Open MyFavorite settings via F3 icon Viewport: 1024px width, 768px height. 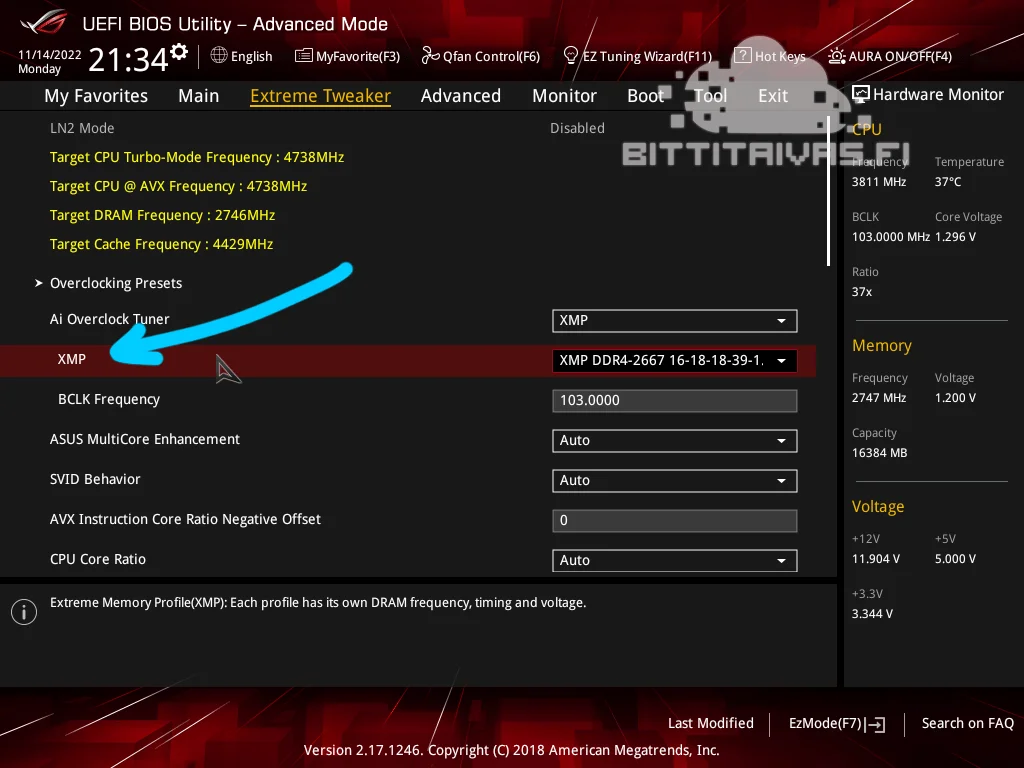tap(347, 56)
